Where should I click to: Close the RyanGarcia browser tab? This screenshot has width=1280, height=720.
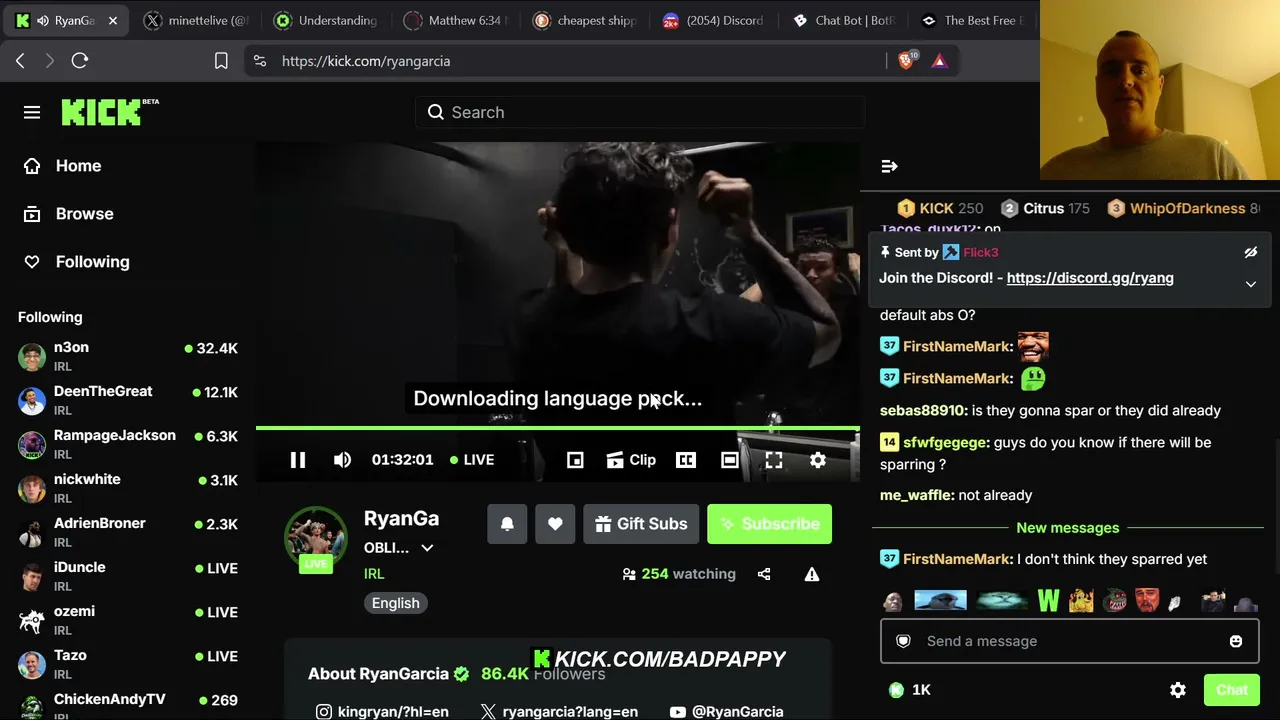pos(113,20)
